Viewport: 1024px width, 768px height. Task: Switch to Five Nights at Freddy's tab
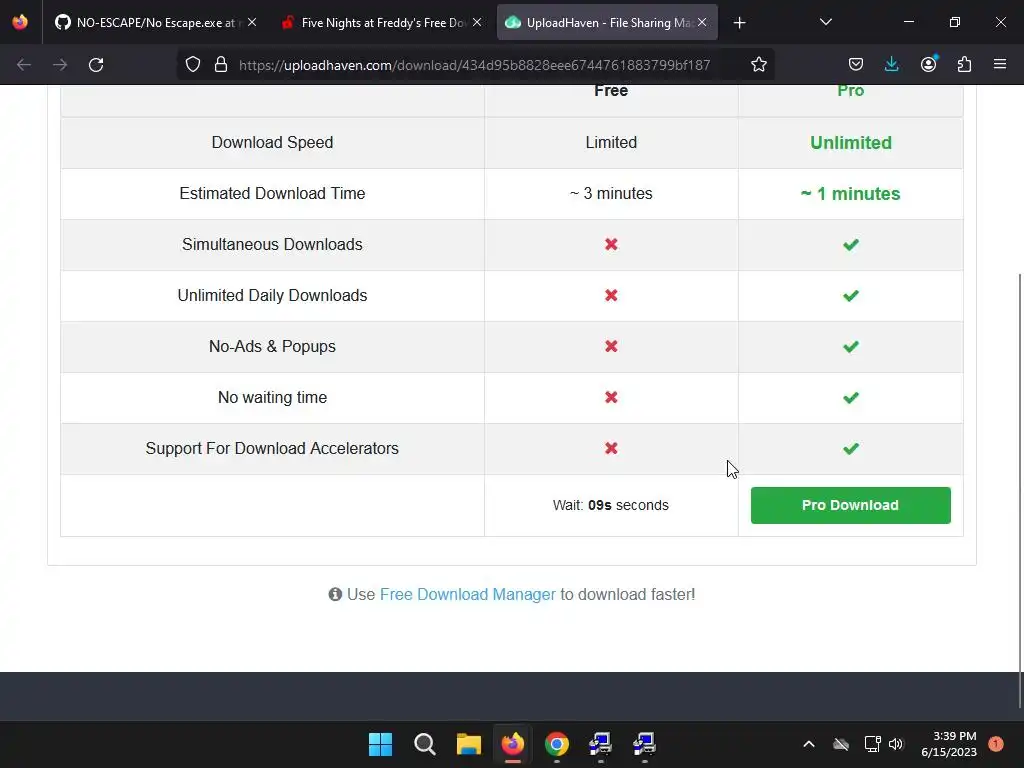(x=381, y=22)
